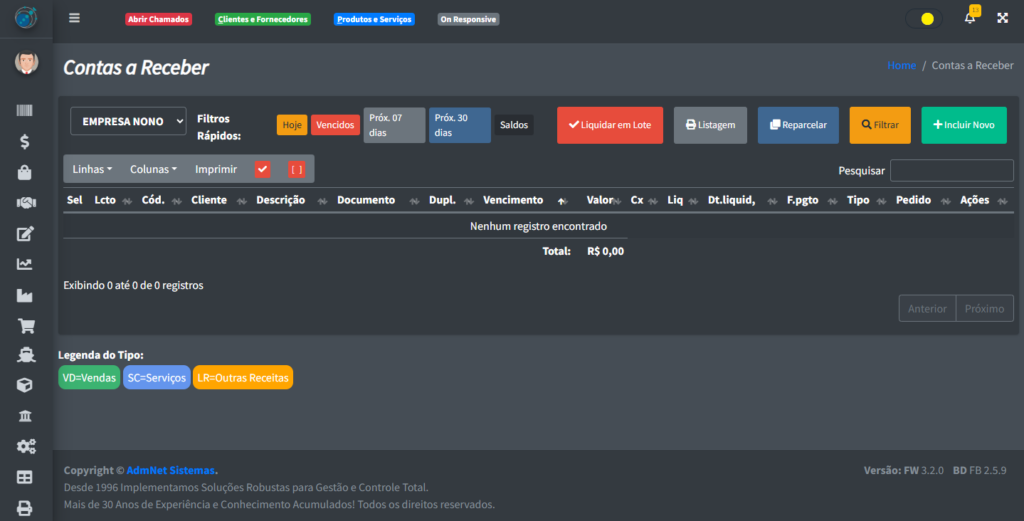
Task: Toggle the dark mode switch
Action: click(x=922, y=19)
